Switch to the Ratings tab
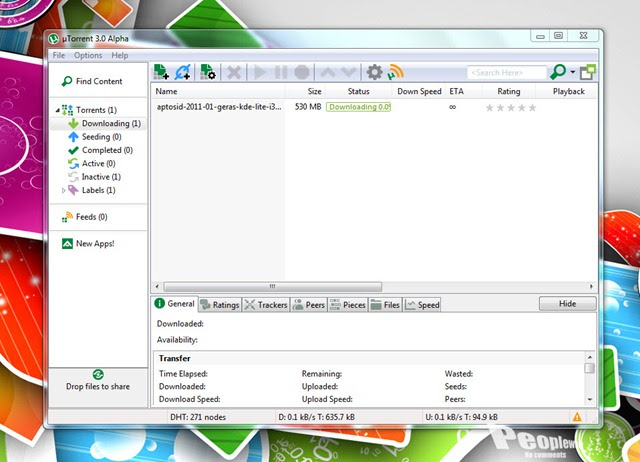 pyautogui.click(x=220, y=305)
